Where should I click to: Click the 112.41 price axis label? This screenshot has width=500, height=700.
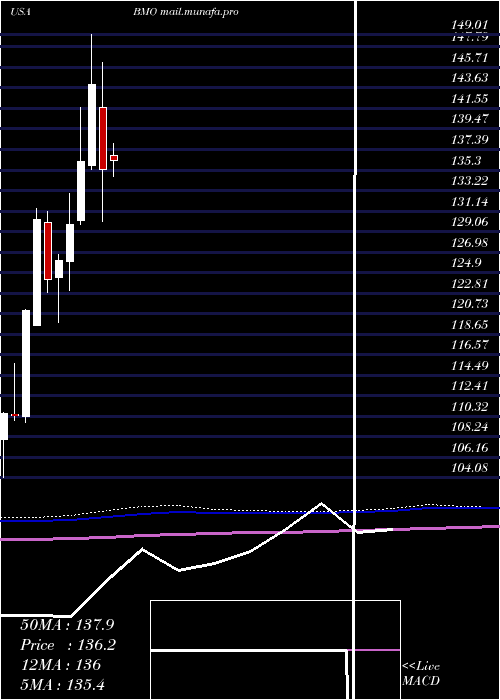(469, 386)
